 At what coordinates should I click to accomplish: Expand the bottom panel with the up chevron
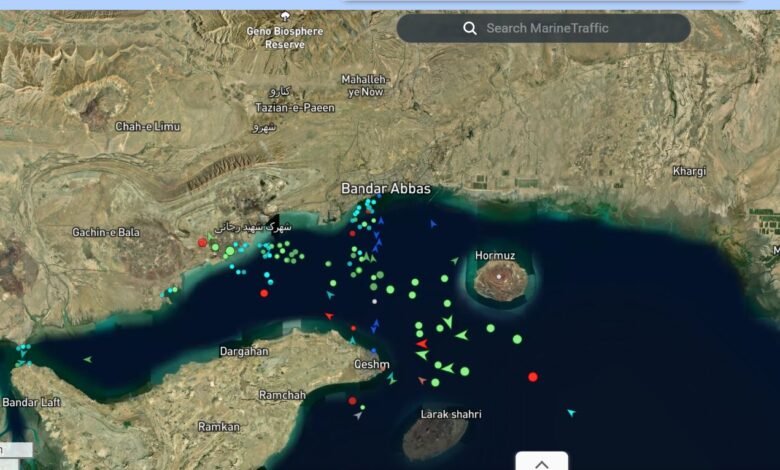pyautogui.click(x=541, y=463)
